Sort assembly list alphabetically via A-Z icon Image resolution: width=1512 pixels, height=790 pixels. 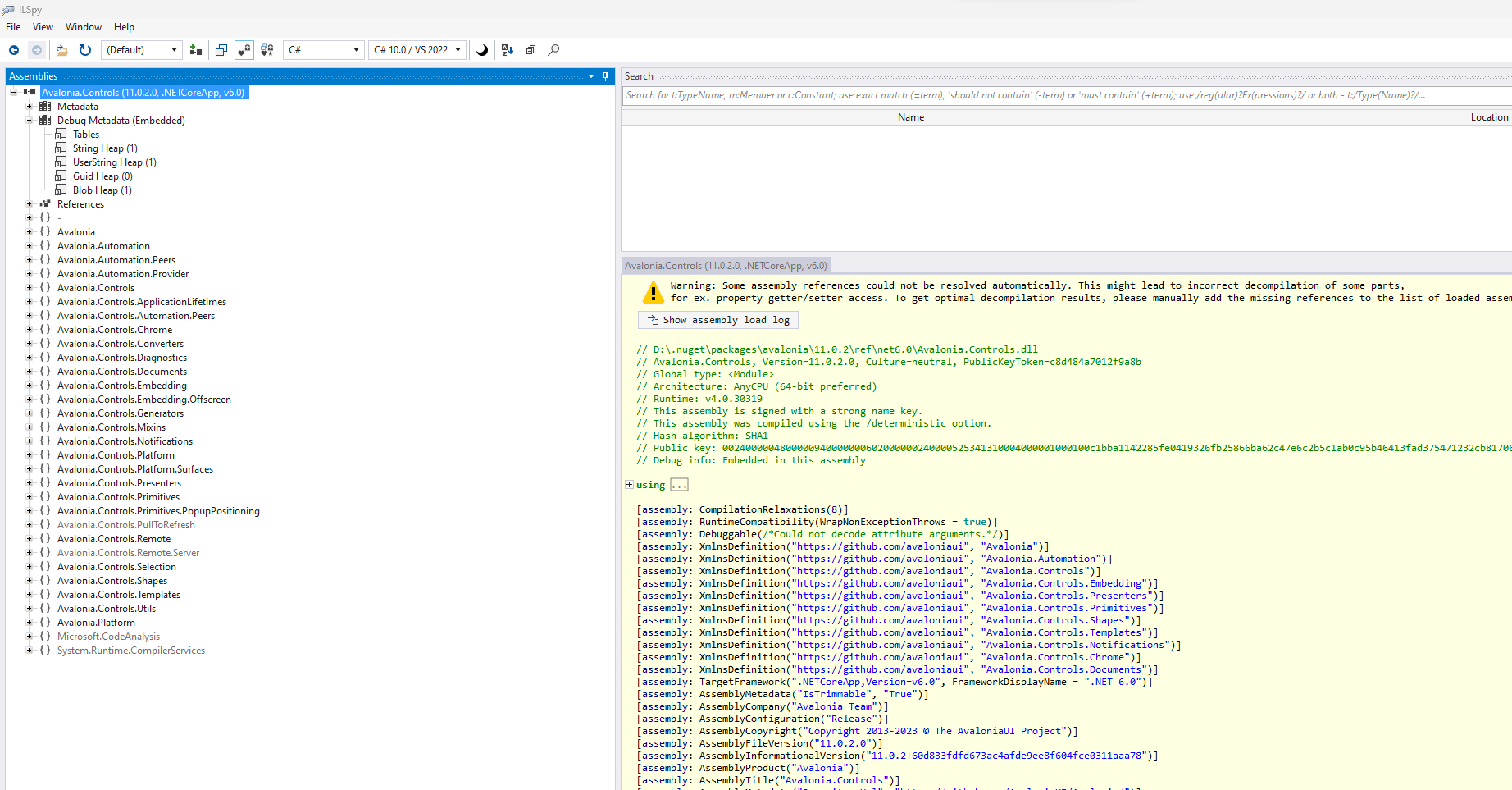click(508, 50)
